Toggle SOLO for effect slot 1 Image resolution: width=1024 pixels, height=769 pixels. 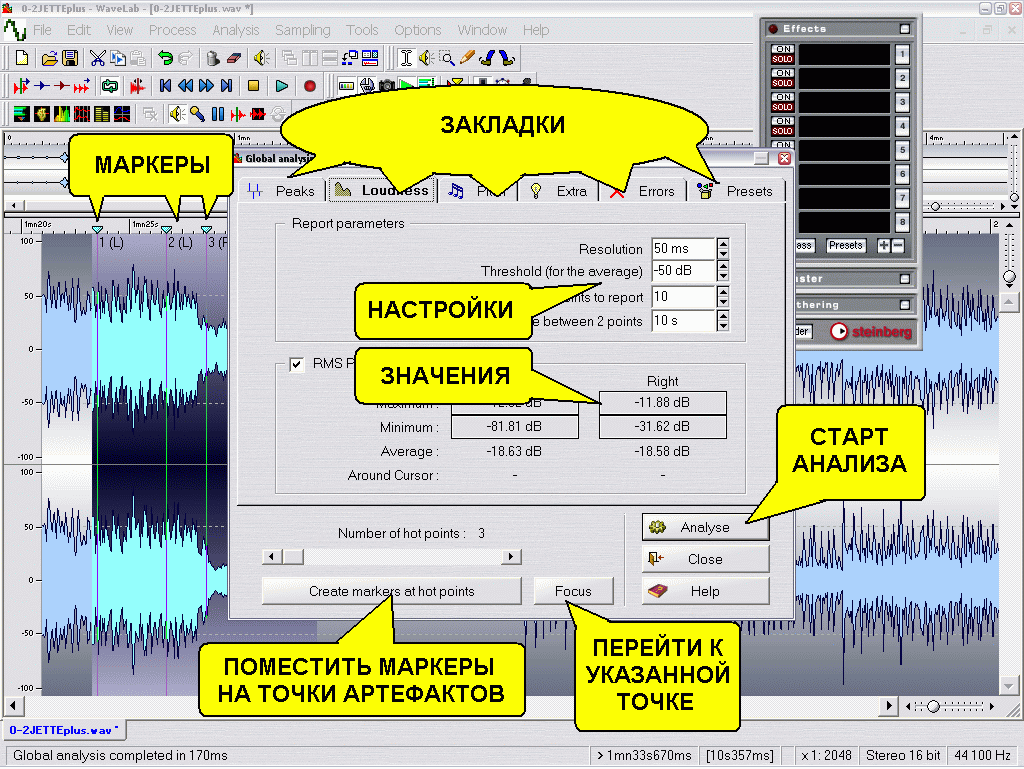[782, 59]
